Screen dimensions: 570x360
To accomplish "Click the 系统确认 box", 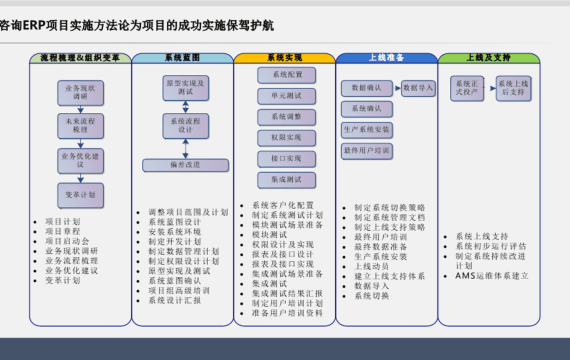I will (x=367, y=109).
